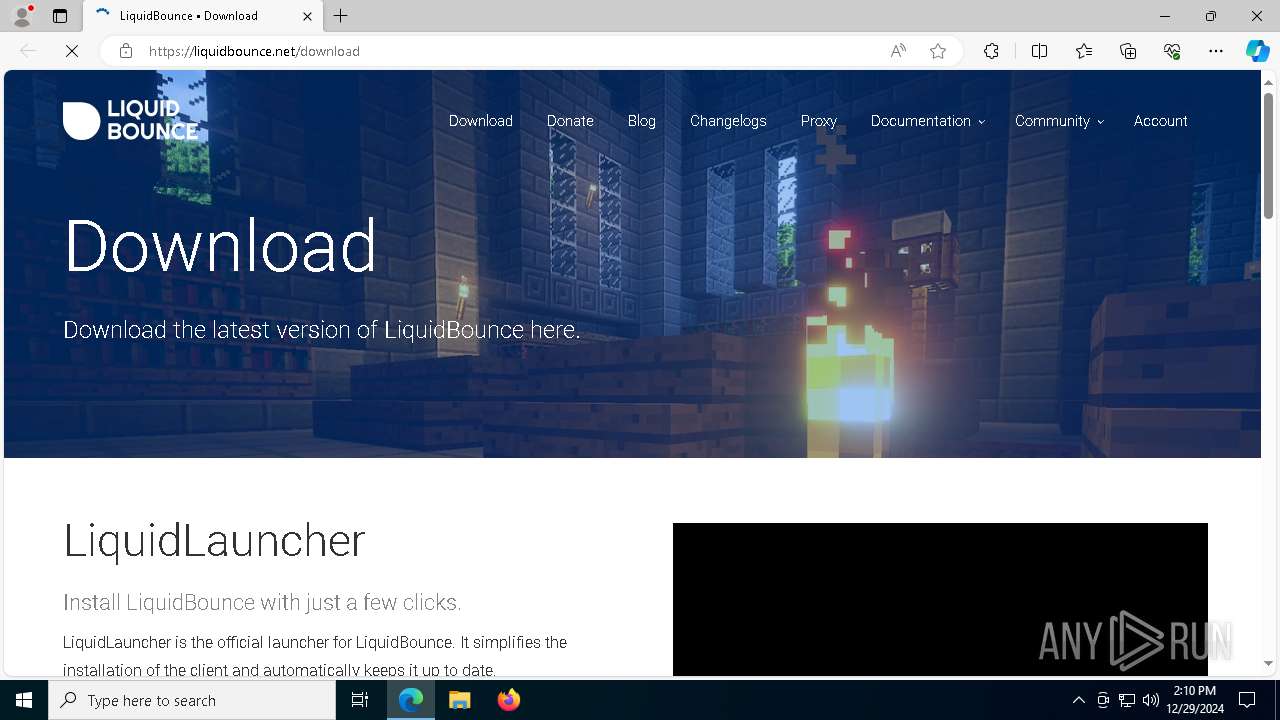Open tab actions menu icon
1280x720 pixels.
[60, 16]
